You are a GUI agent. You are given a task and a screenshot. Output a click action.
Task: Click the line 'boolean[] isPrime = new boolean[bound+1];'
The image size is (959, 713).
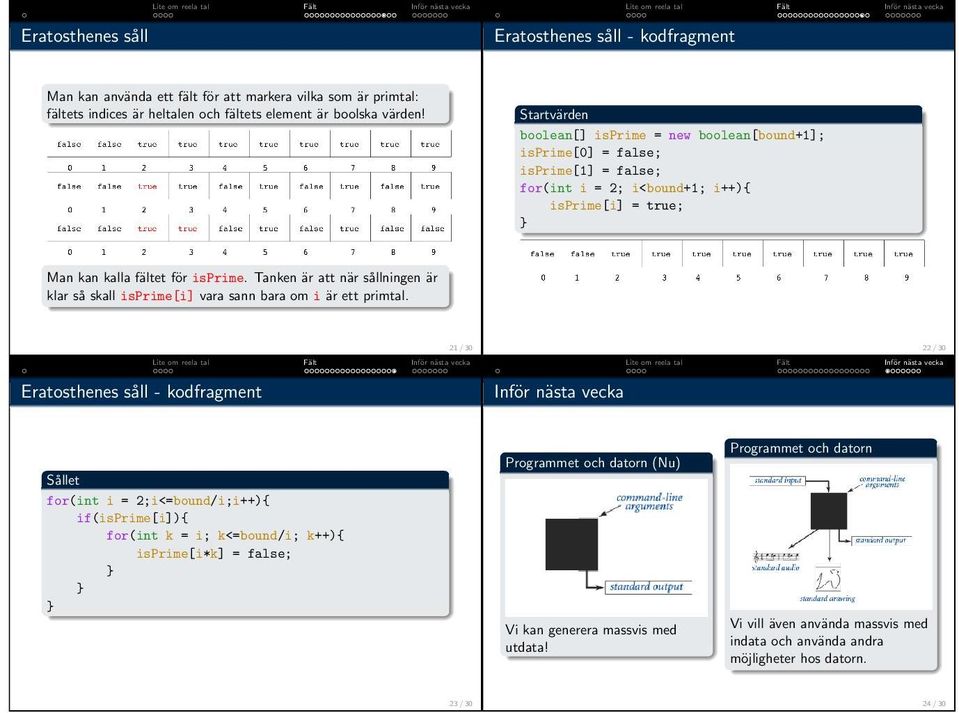click(x=672, y=135)
